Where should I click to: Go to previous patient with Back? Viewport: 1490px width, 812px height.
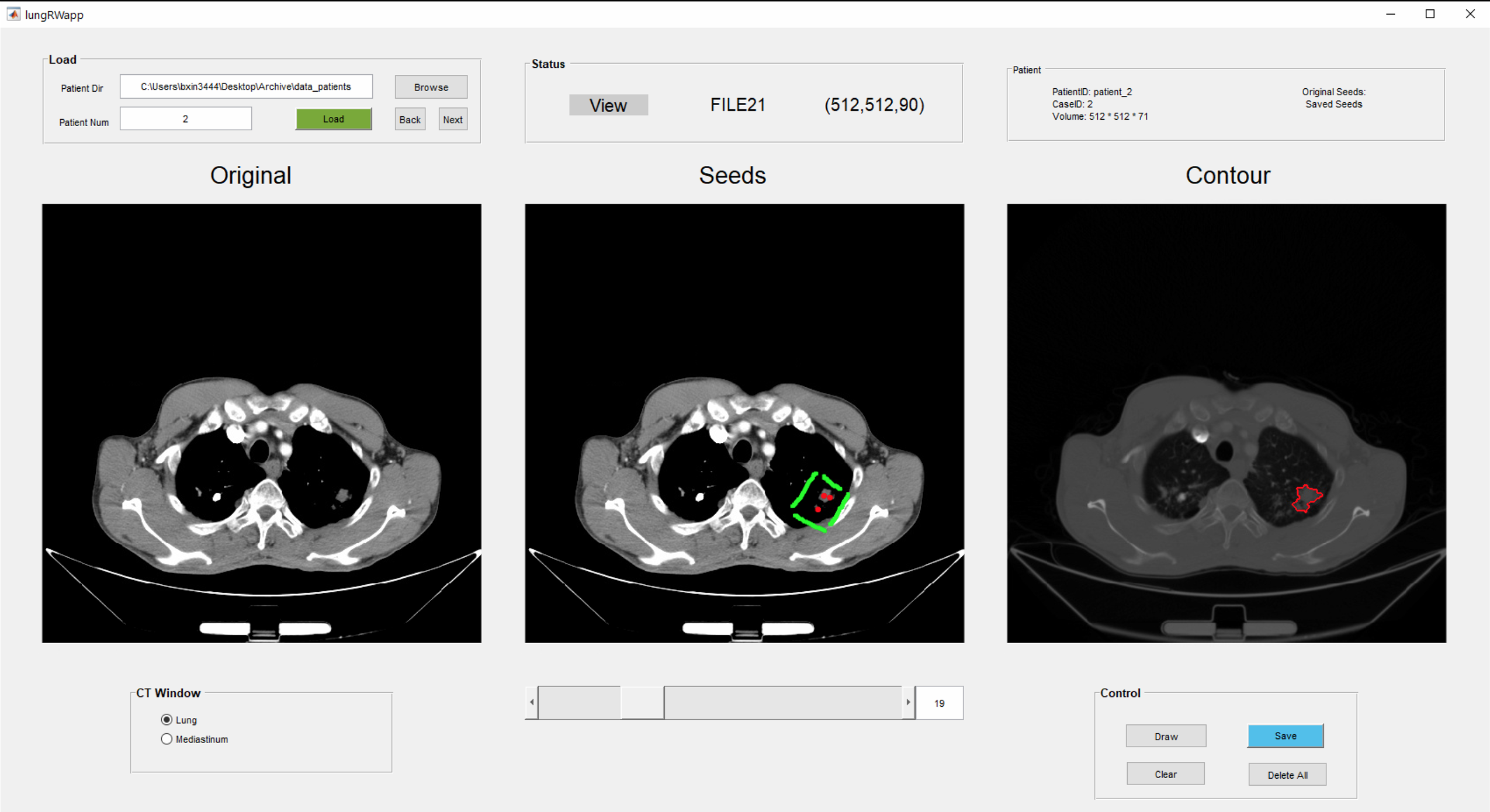pos(410,119)
